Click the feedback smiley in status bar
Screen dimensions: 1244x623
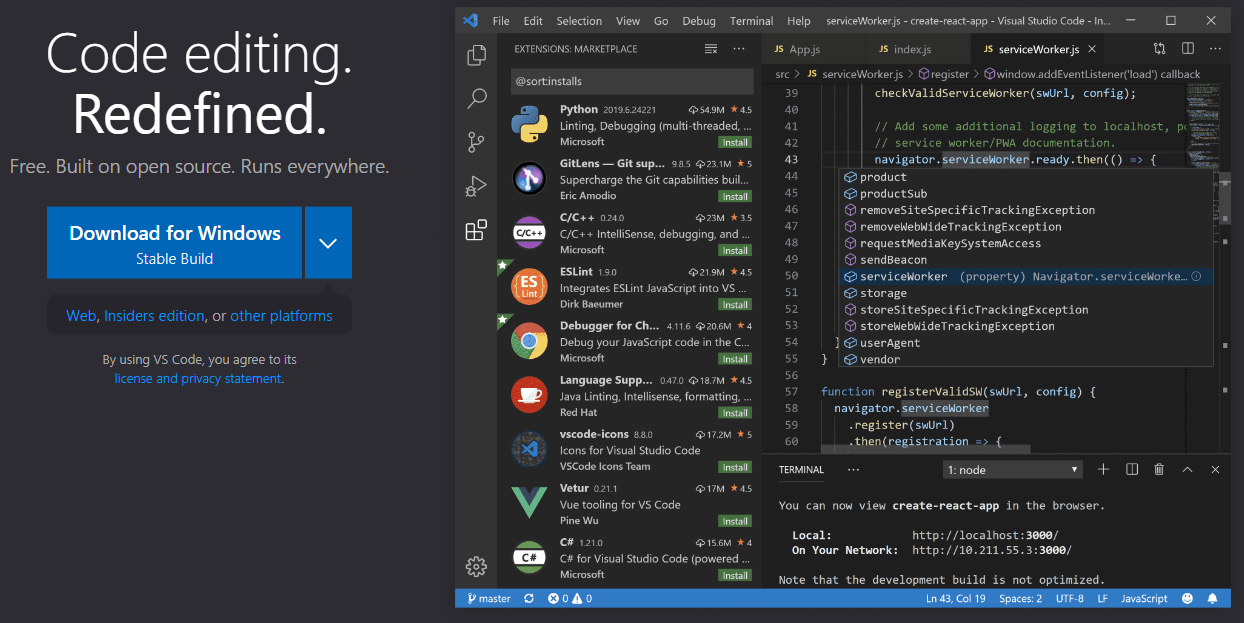tap(1188, 598)
